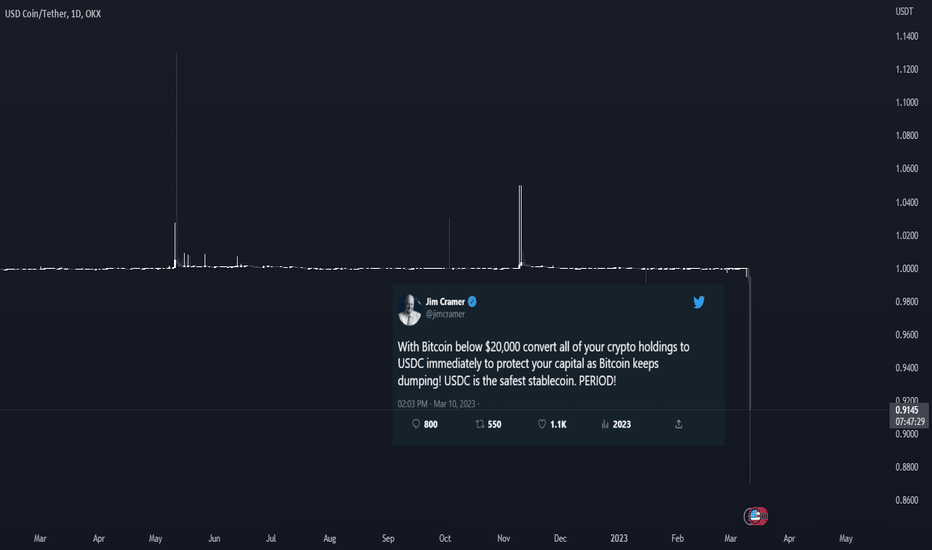Click the USDT currency label on price axis
The height and width of the screenshot is (550, 932).
(x=904, y=11)
